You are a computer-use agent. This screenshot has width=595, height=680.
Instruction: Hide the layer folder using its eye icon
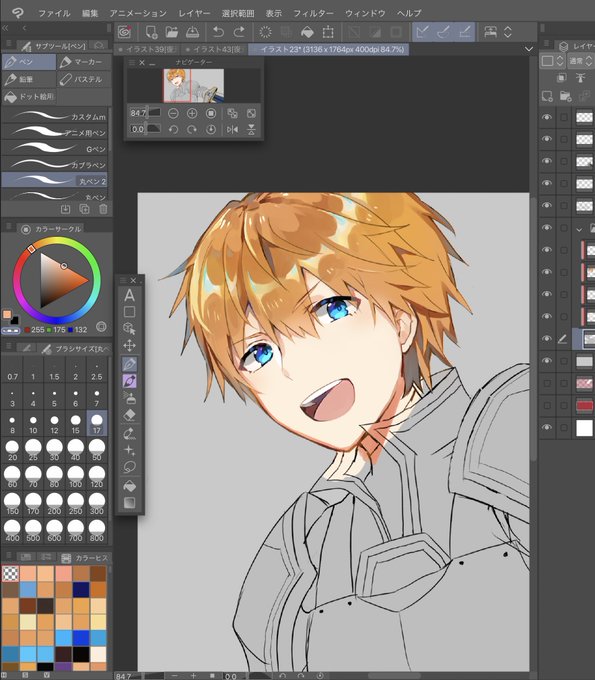[x=546, y=228]
